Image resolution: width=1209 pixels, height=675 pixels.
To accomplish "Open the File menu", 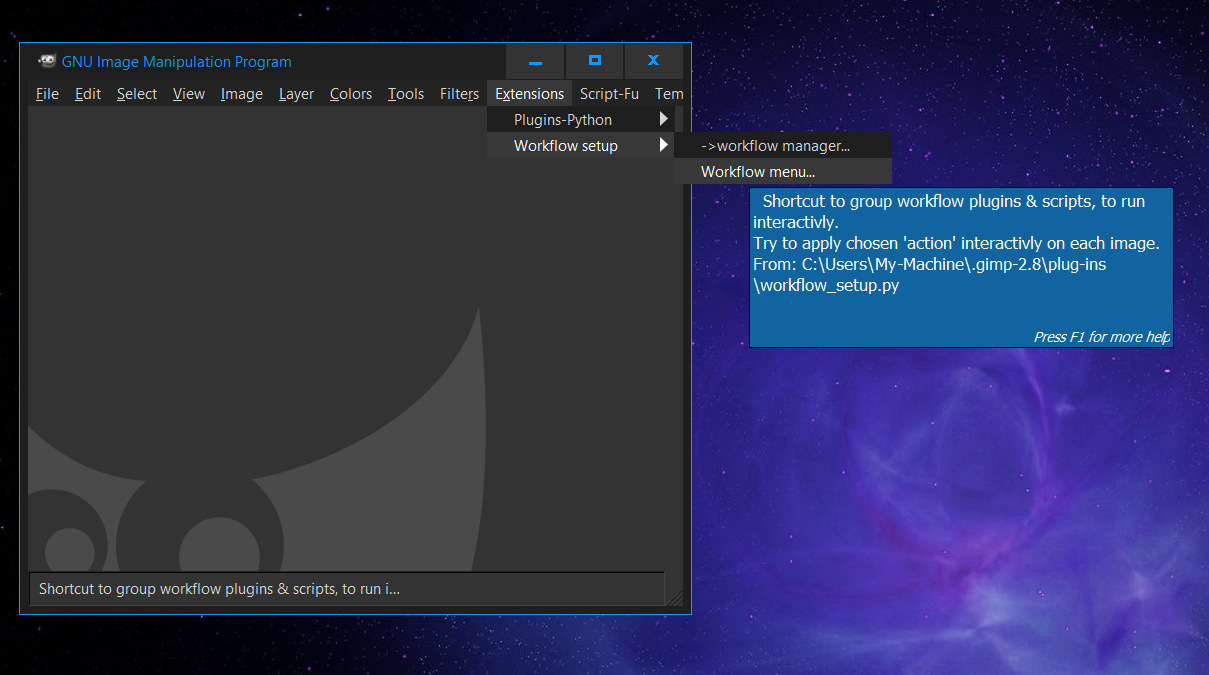I will tap(47, 94).
